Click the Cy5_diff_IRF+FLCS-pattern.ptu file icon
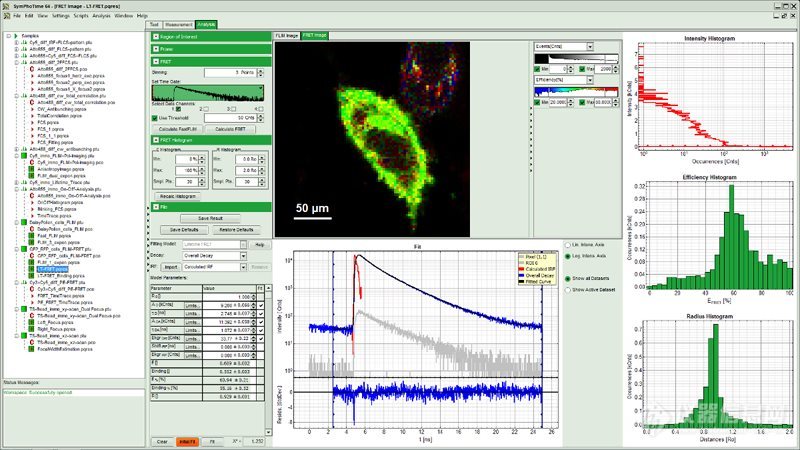The height and width of the screenshot is (450, 800). pos(25,40)
